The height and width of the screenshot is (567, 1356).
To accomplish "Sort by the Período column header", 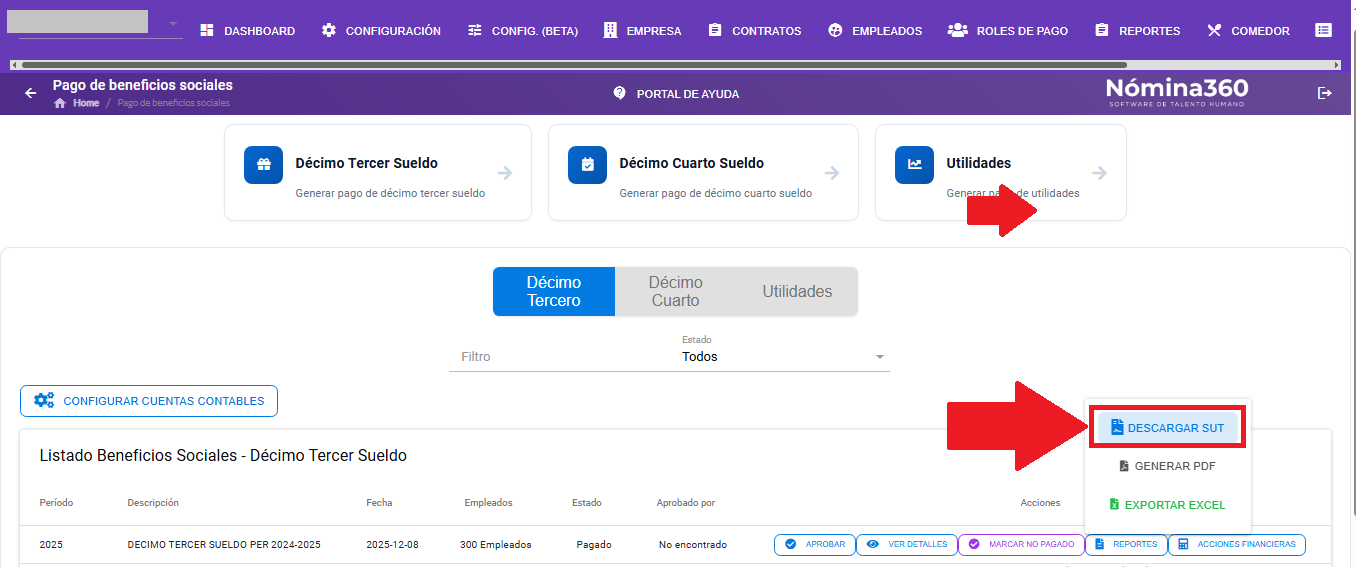I will (x=57, y=503).
